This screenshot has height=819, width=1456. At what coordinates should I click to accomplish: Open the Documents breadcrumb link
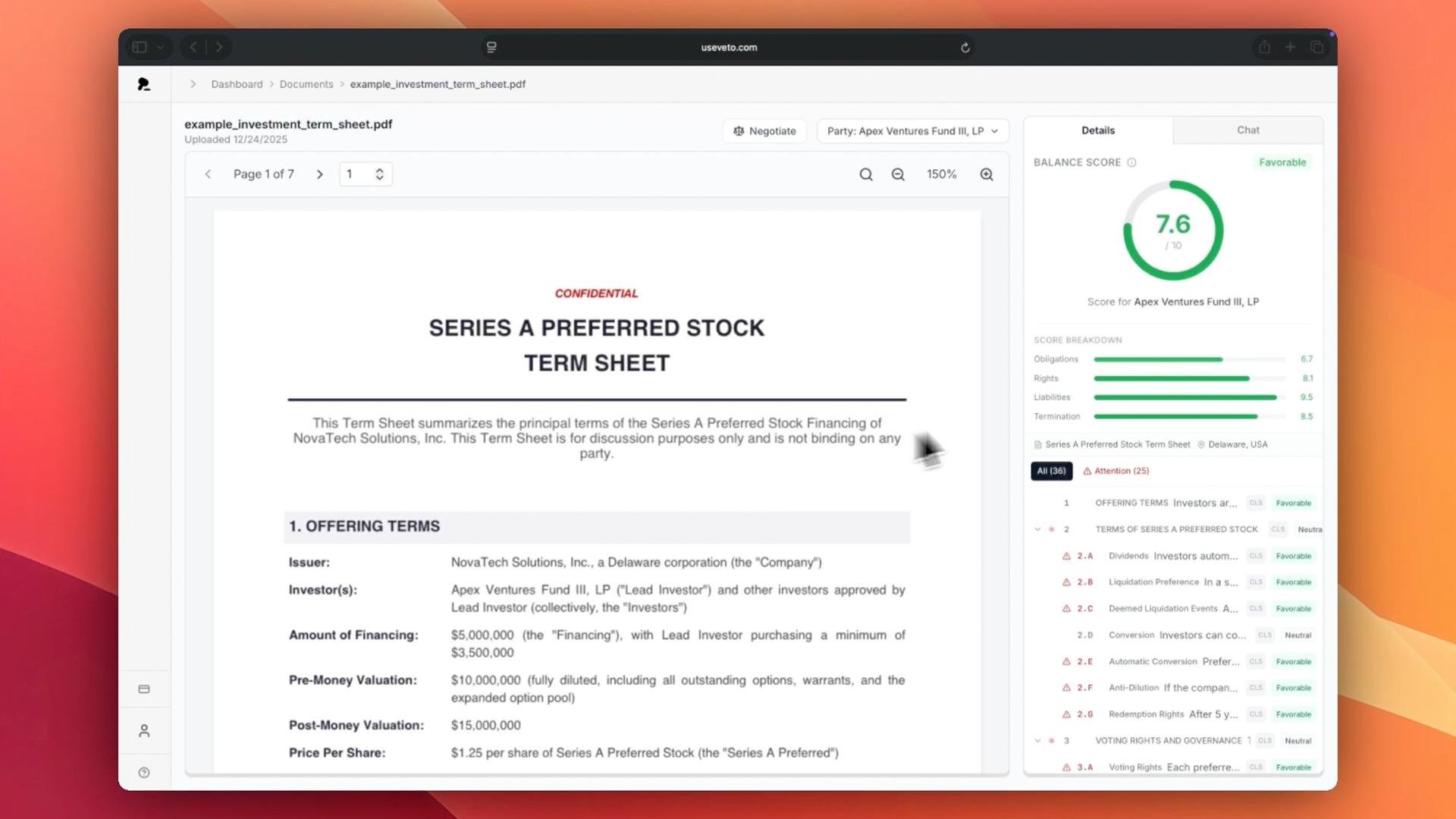(306, 84)
